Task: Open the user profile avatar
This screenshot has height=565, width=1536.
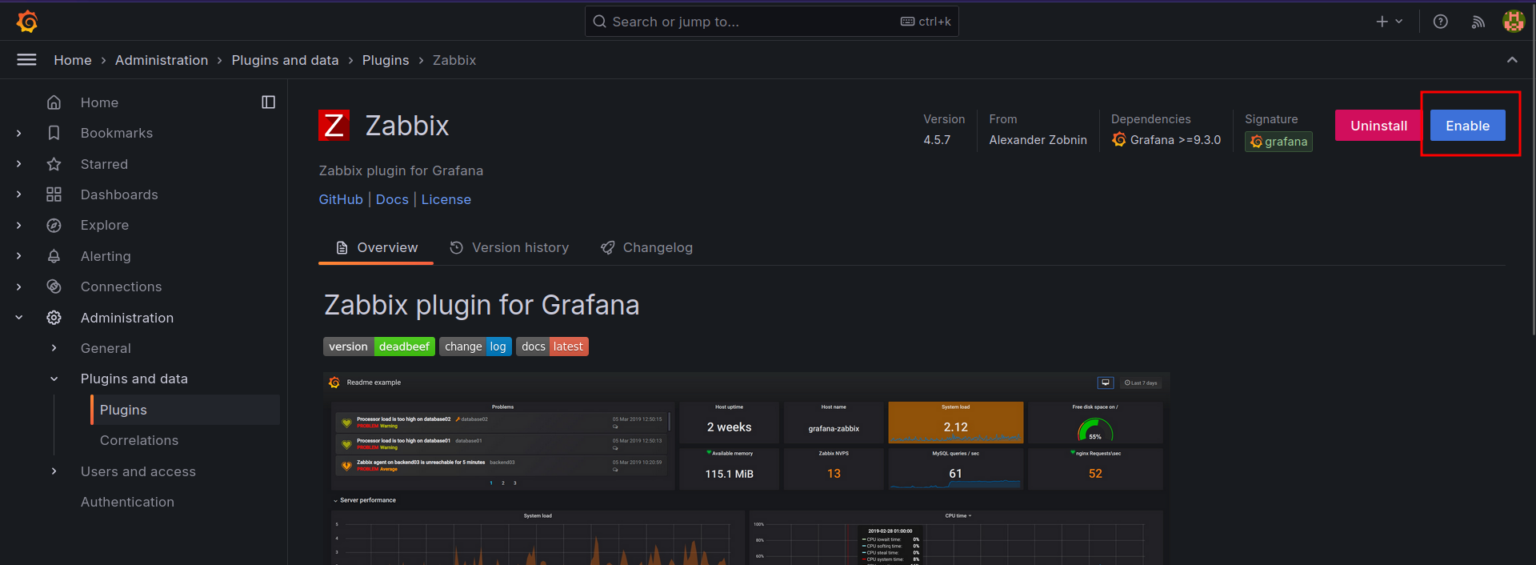Action: (1514, 21)
